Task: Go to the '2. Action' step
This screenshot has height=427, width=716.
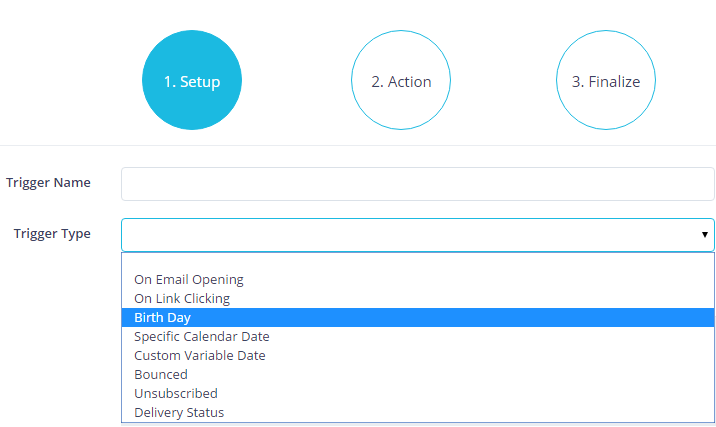Action: point(401,81)
